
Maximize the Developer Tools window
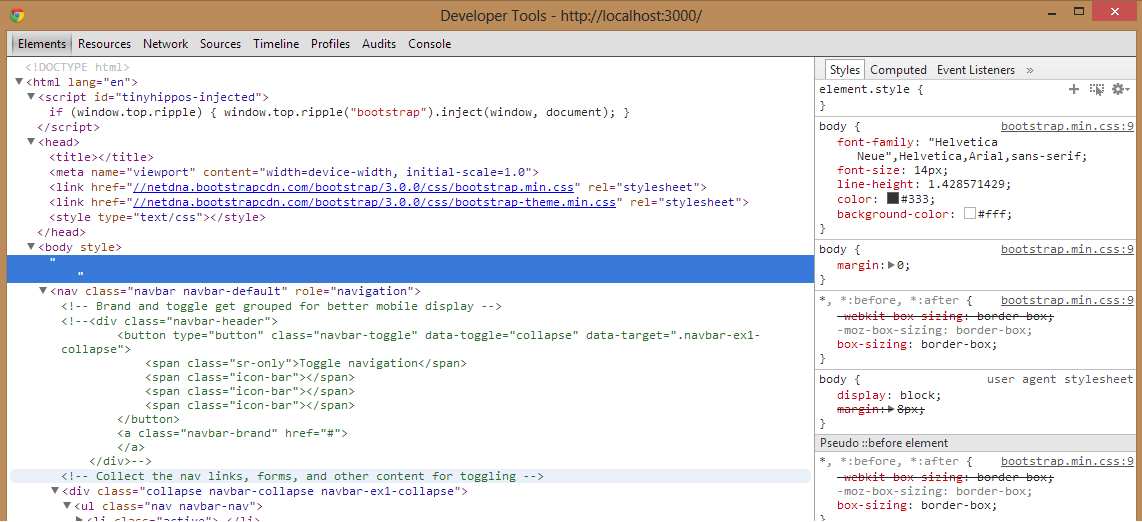point(1079,10)
